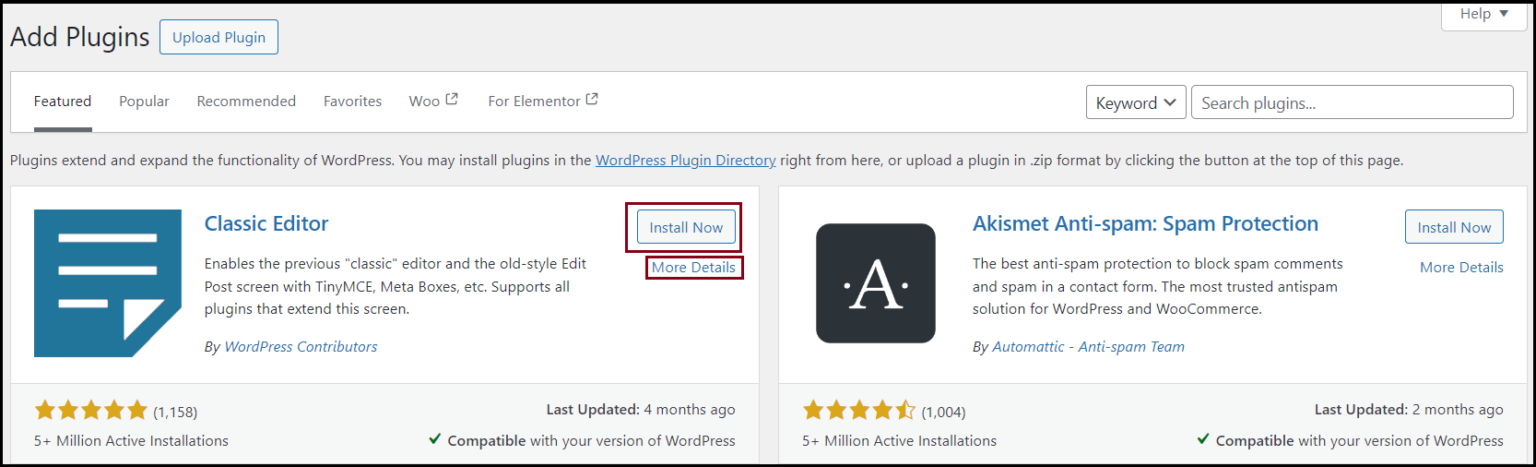Click the Upload Plugin button
Screen dimensions: 1536x467
coord(218,38)
